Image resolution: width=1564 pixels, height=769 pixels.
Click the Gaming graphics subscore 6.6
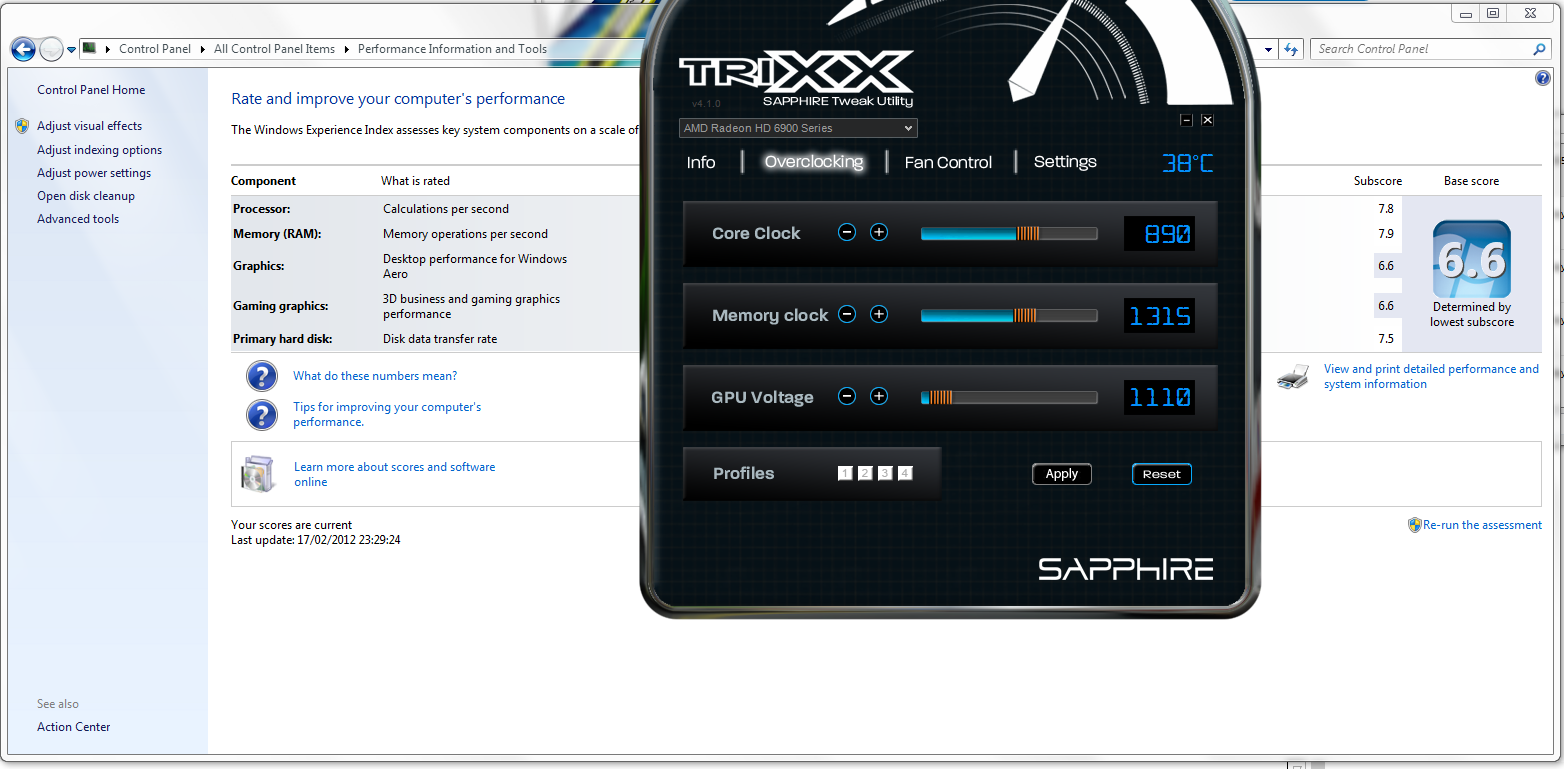(1385, 306)
